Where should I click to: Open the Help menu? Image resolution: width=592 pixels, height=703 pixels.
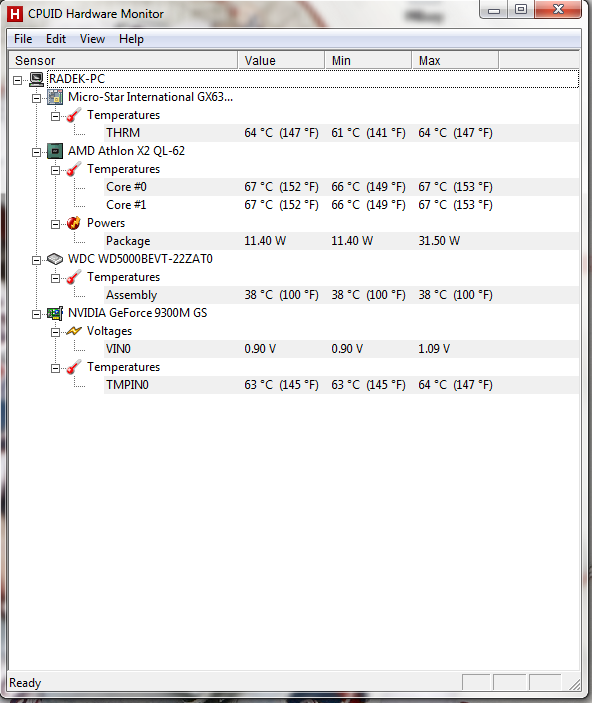click(x=131, y=39)
